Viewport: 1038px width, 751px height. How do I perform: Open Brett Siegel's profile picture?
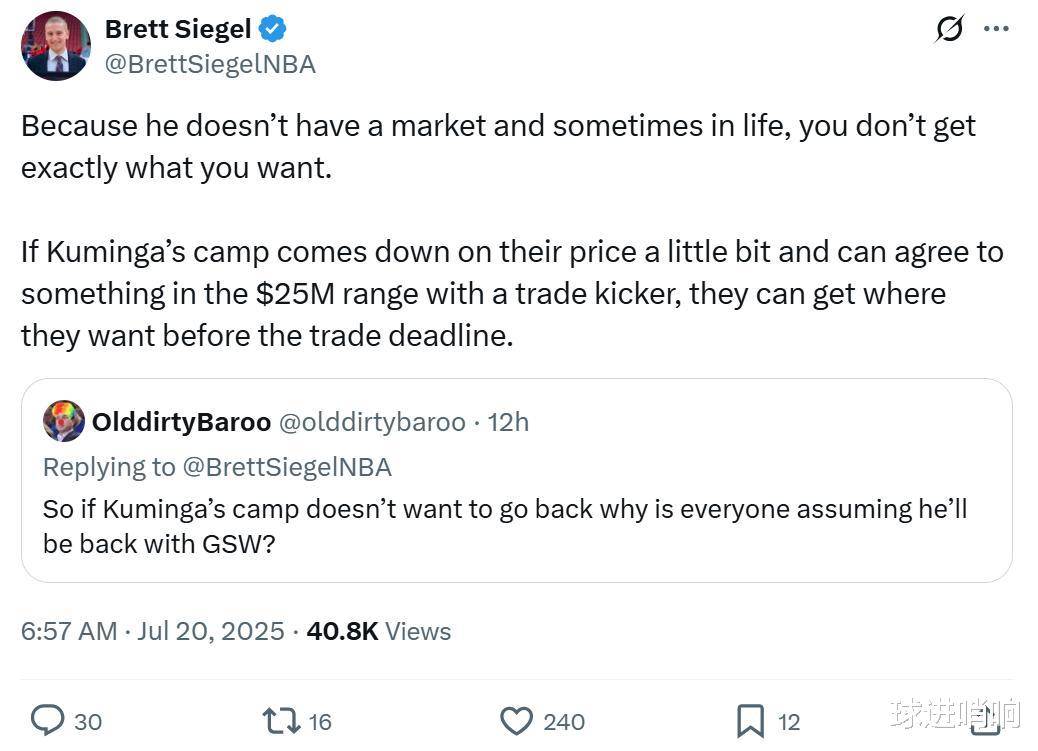click(x=56, y=46)
